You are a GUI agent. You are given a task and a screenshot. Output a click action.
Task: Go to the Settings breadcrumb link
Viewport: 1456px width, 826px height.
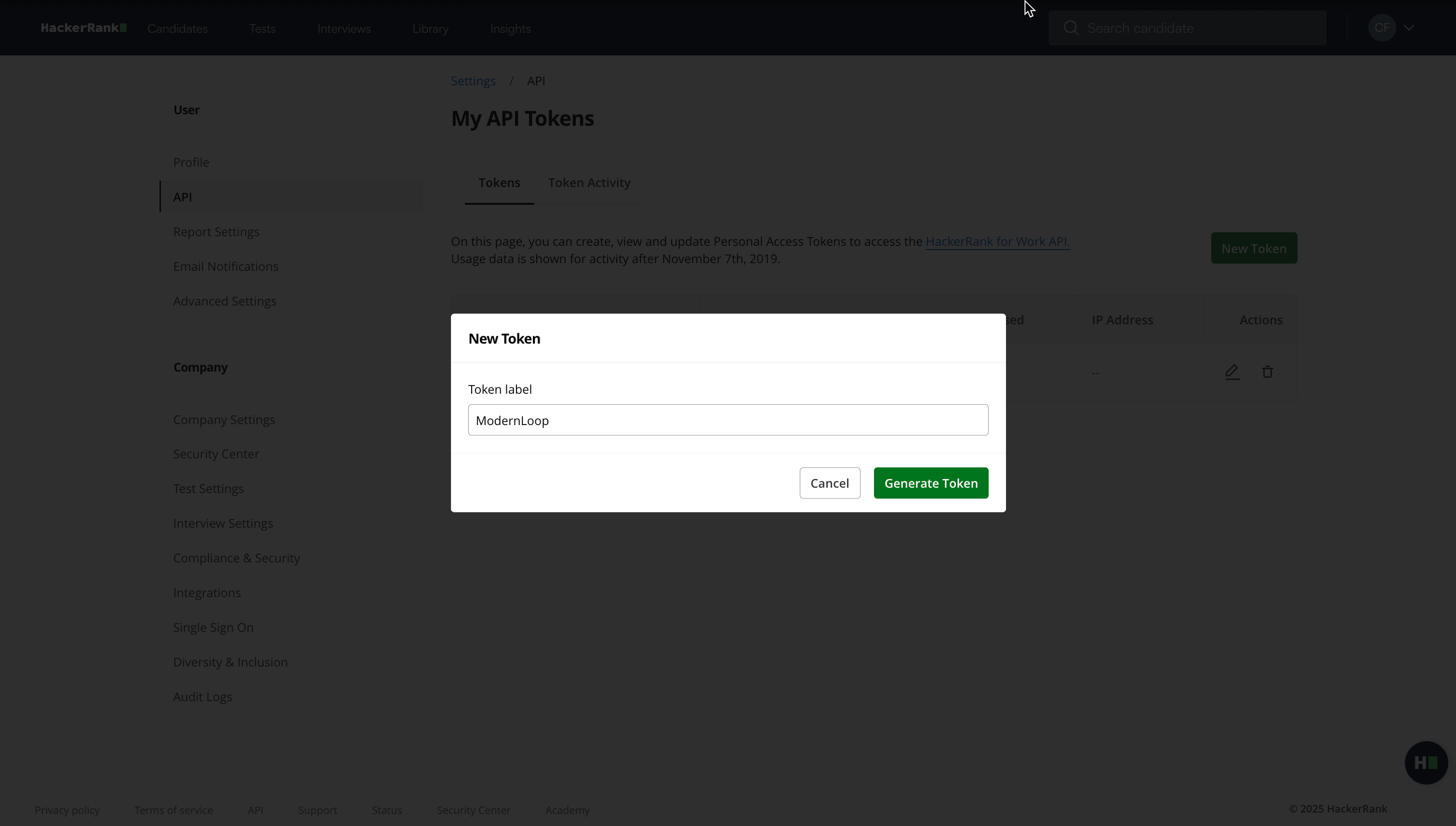click(x=473, y=80)
